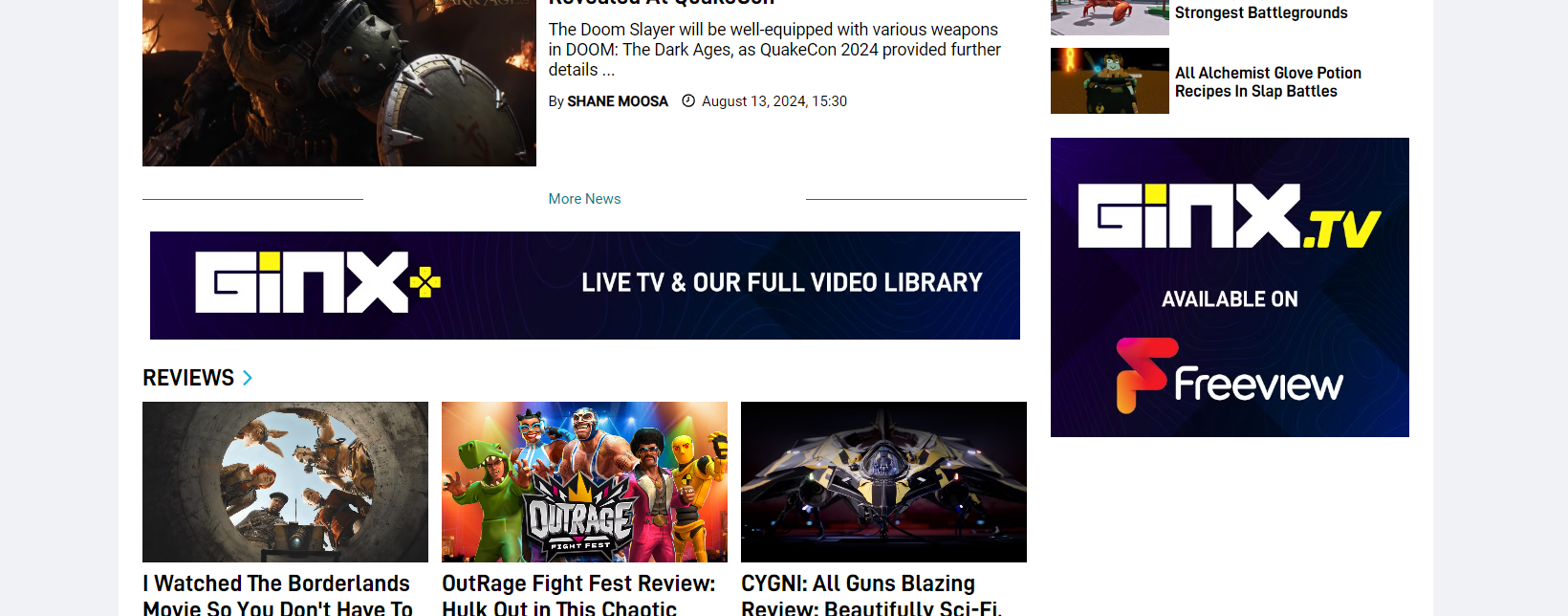Click the GINX+ logo in the banner
The width and height of the screenshot is (1568, 616).
(x=301, y=282)
